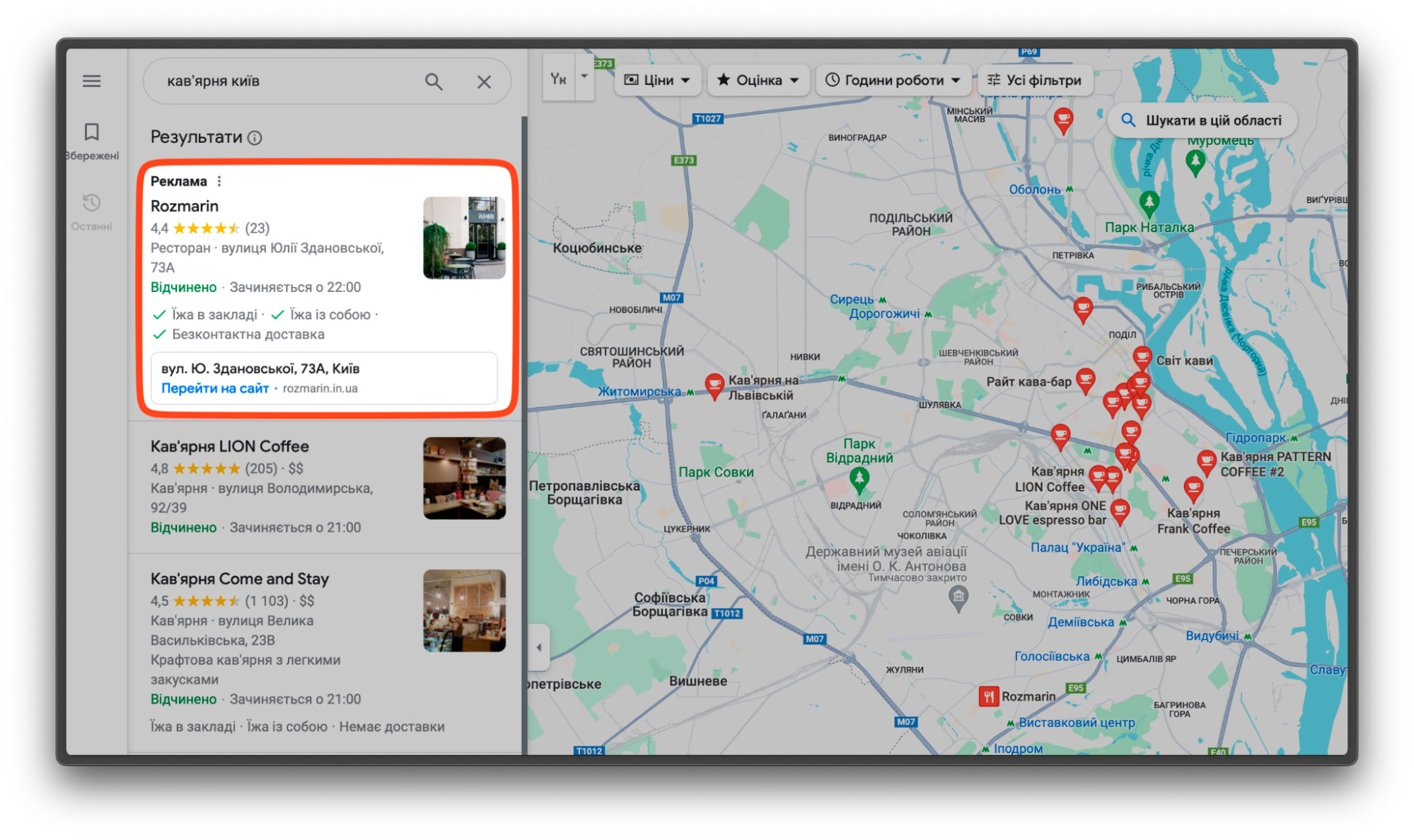
Task: Click Парк Наталка green park marker
Action: click(1149, 204)
